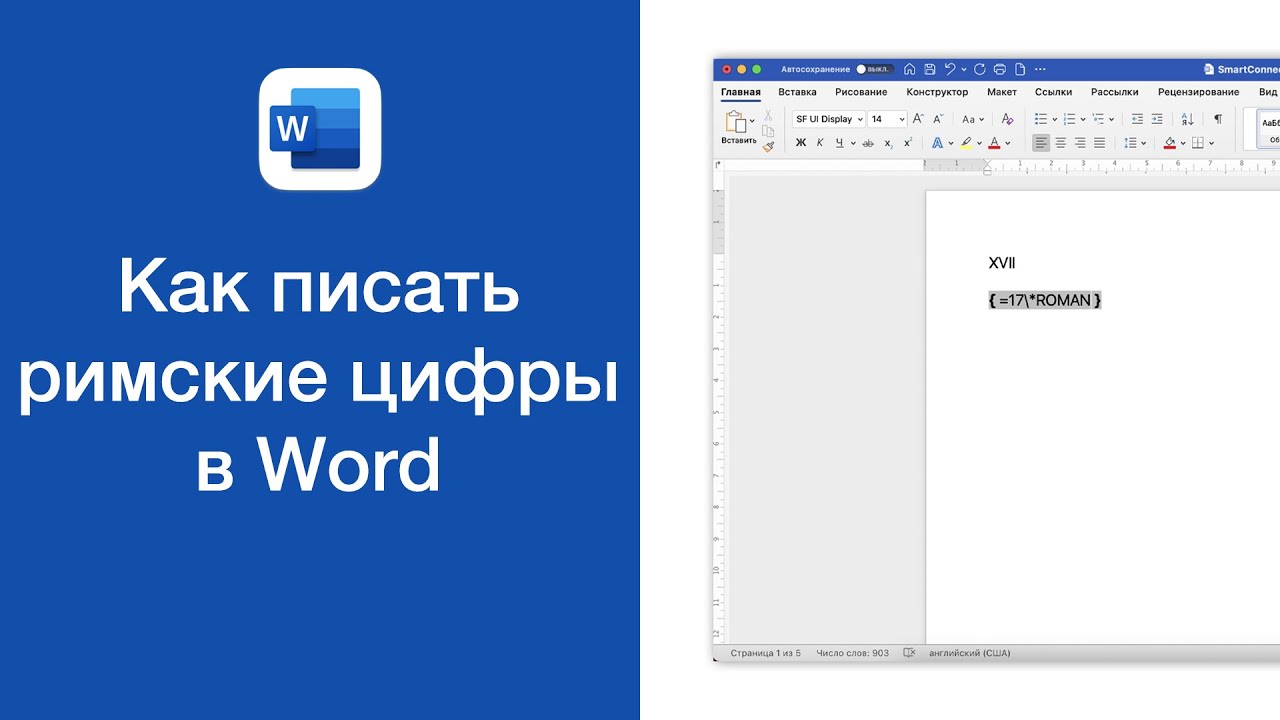Open the SF UI Display font name dropdown
Image resolution: width=1280 pixels, height=720 pixels.
(860, 119)
